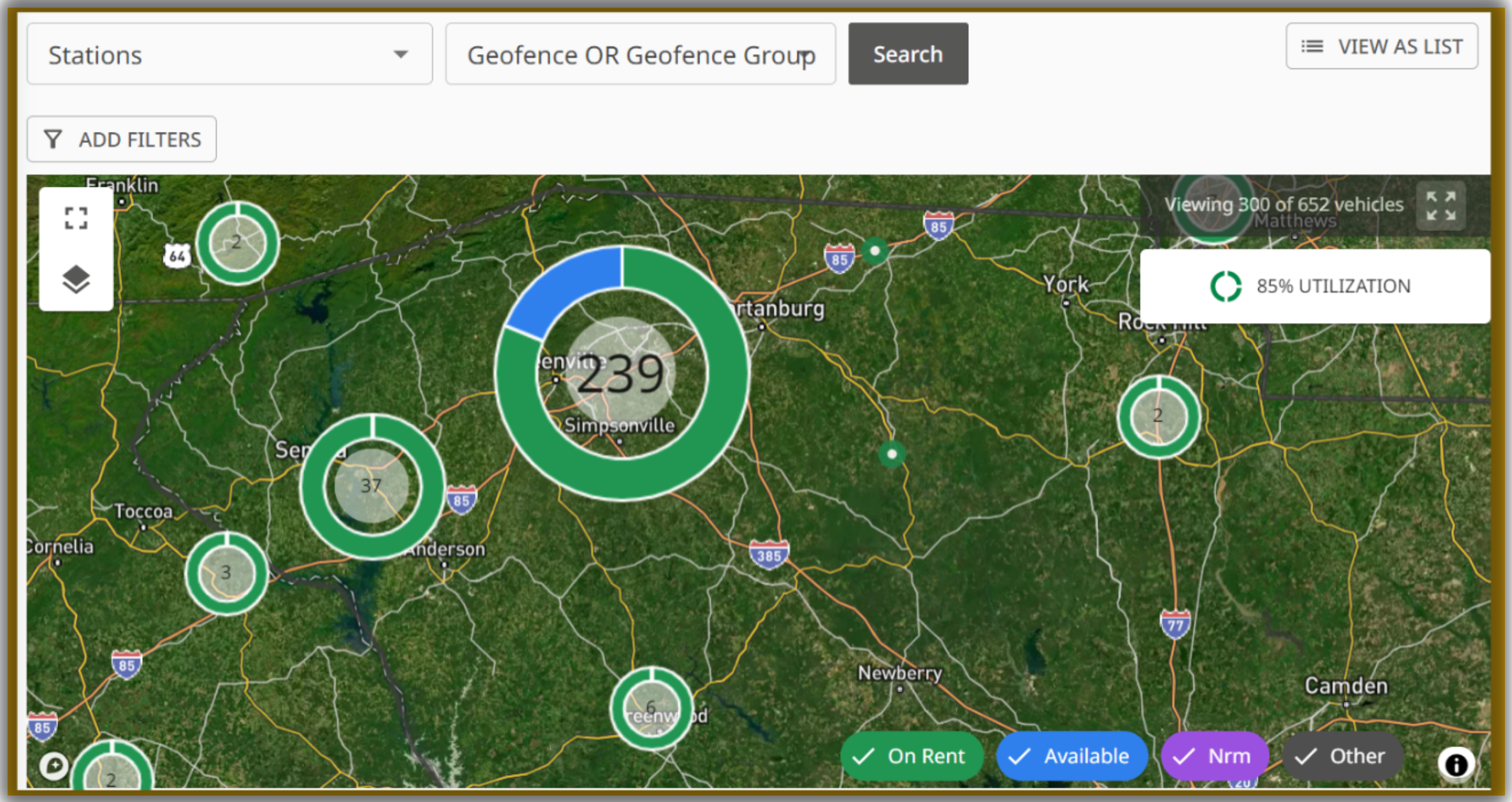The image size is (1512, 802).
Task: Click the 239 vehicle cluster marker
Action: tap(621, 374)
